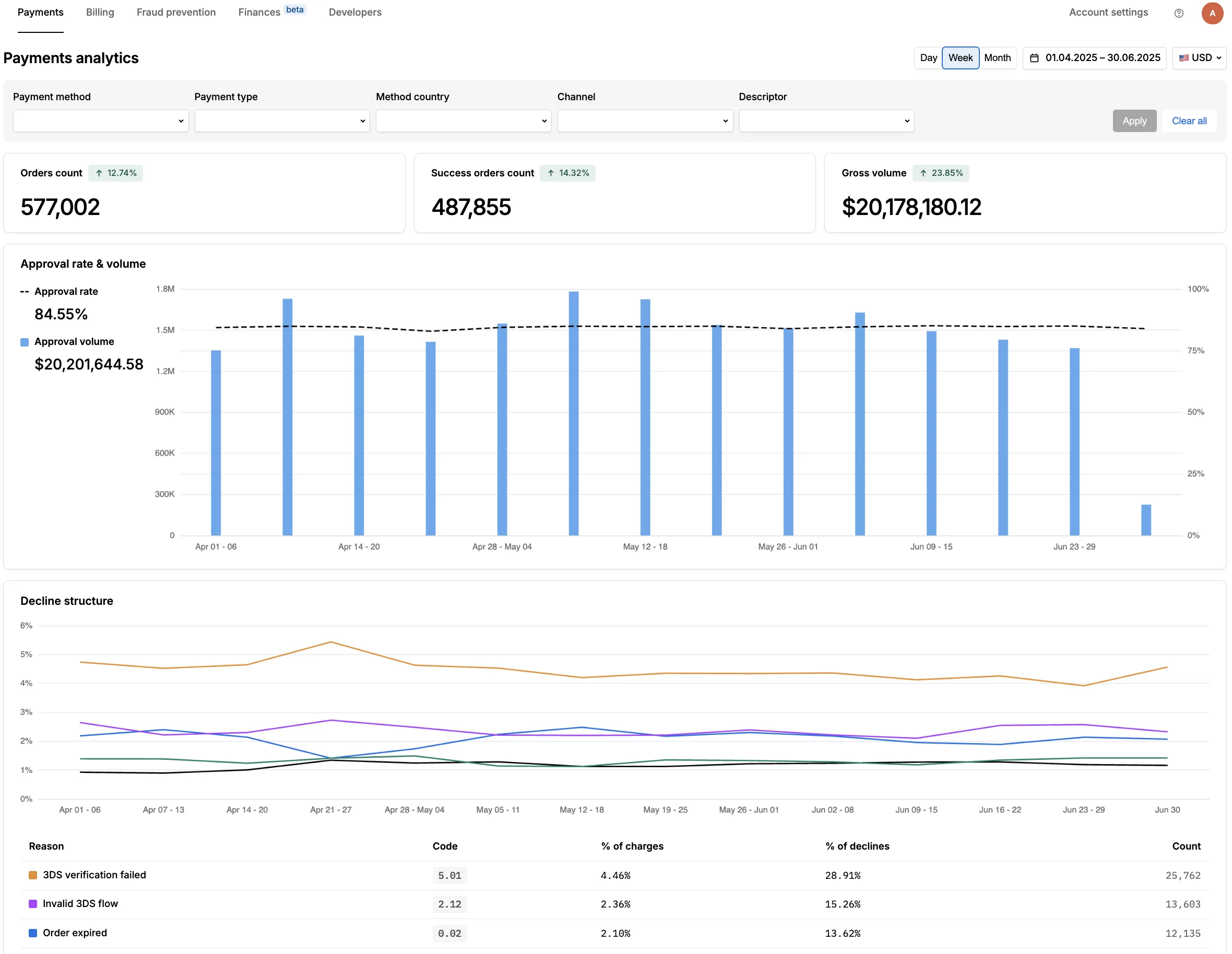Screen dimensions: 1232x954
Task: Switch view granularity to Month
Action: tap(998, 57)
